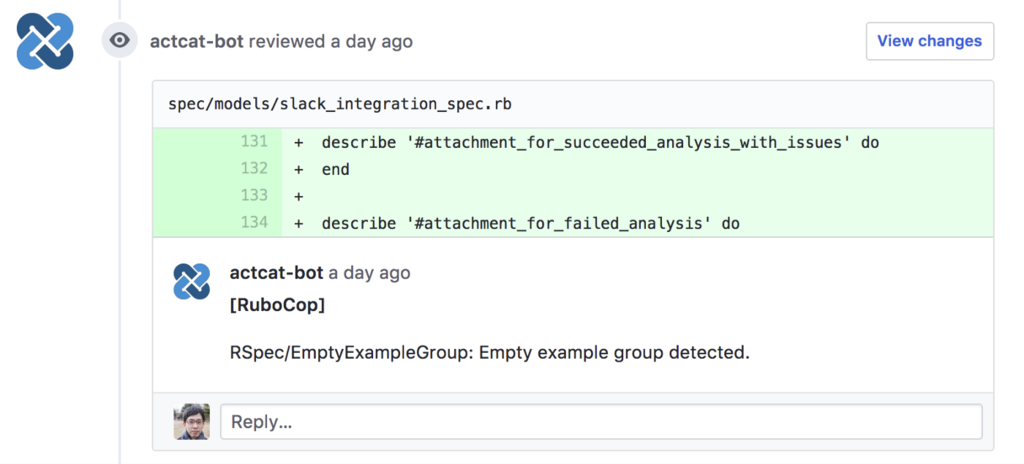1024x464 pixels.
Task: Click the [RuboCop] comment heading
Action: click(x=277, y=305)
